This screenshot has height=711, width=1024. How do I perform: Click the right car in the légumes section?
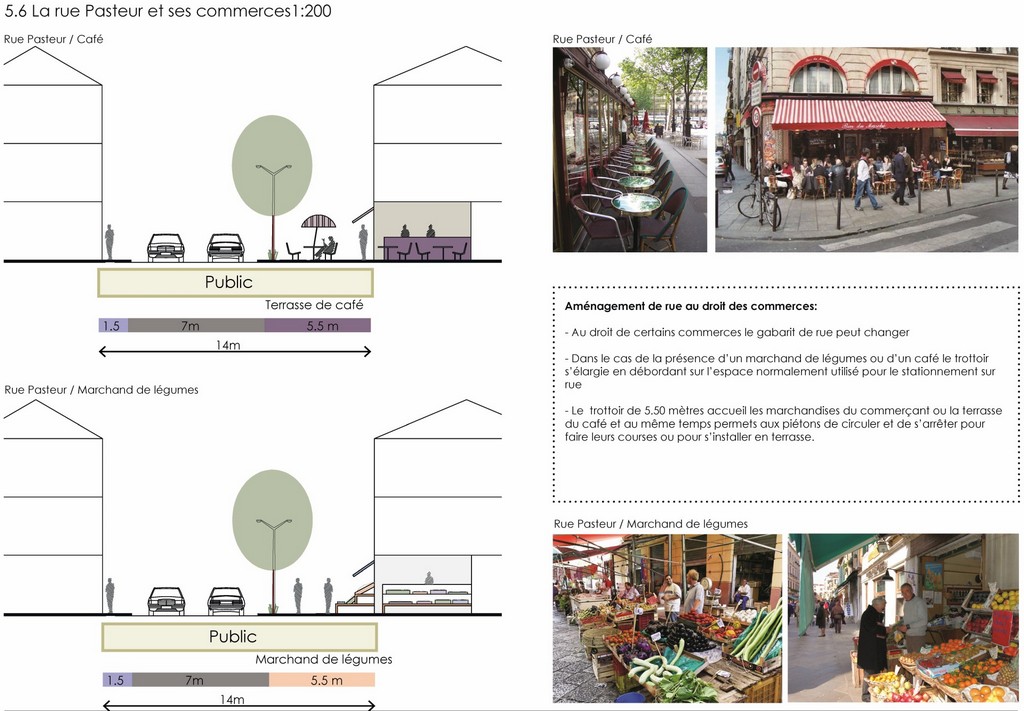226,600
